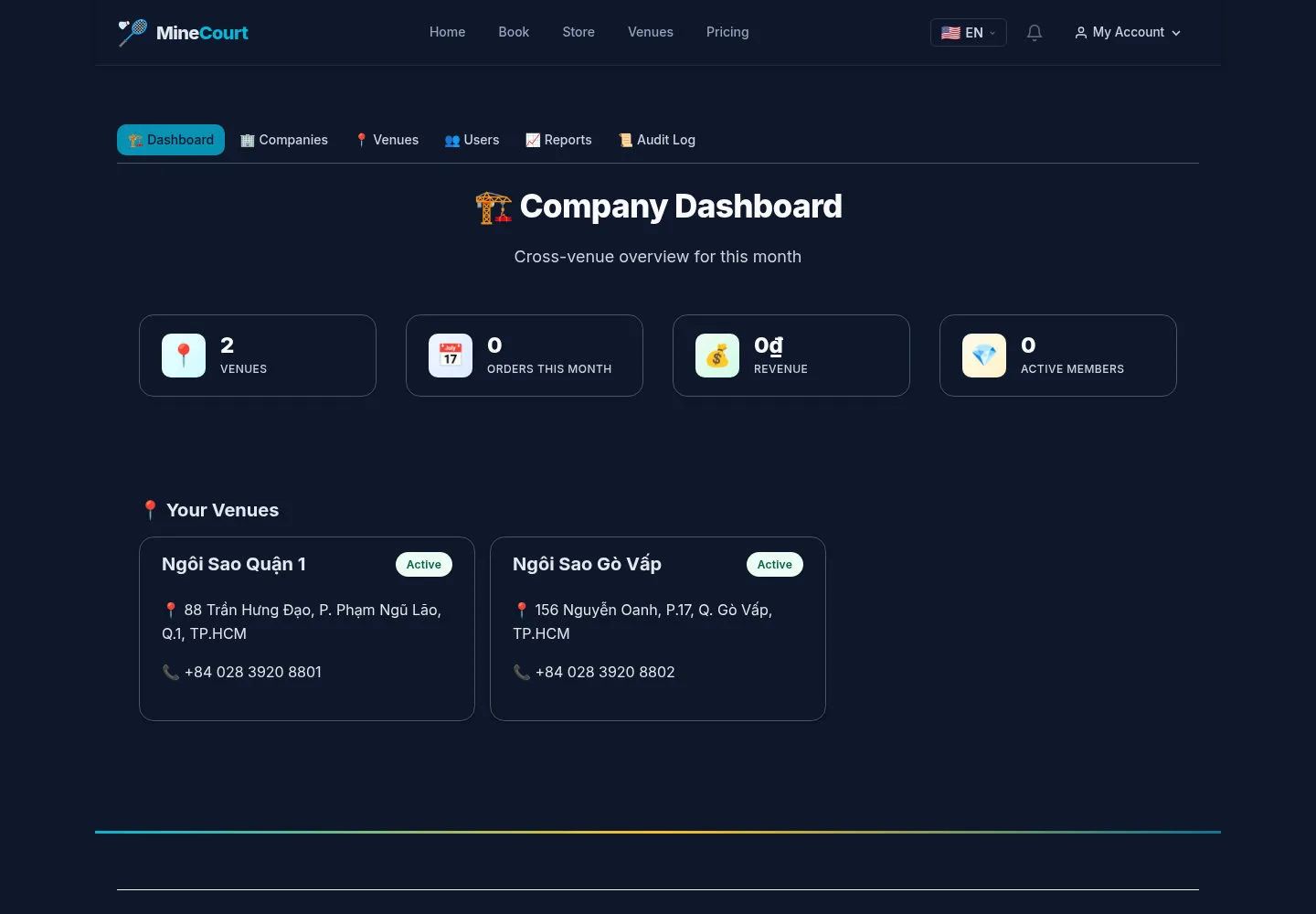
Task: Open the EN language dropdown
Action: [969, 33]
